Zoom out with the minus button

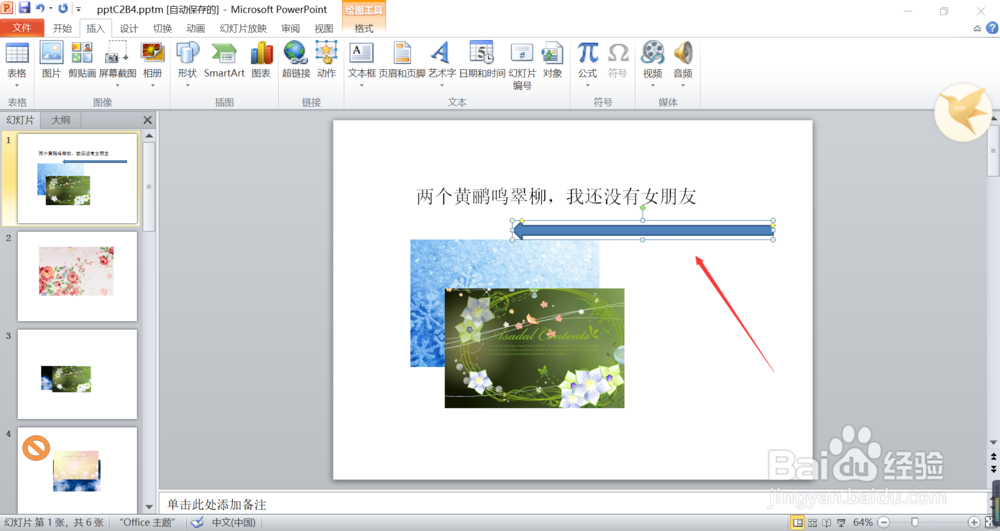pyautogui.click(x=883, y=522)
